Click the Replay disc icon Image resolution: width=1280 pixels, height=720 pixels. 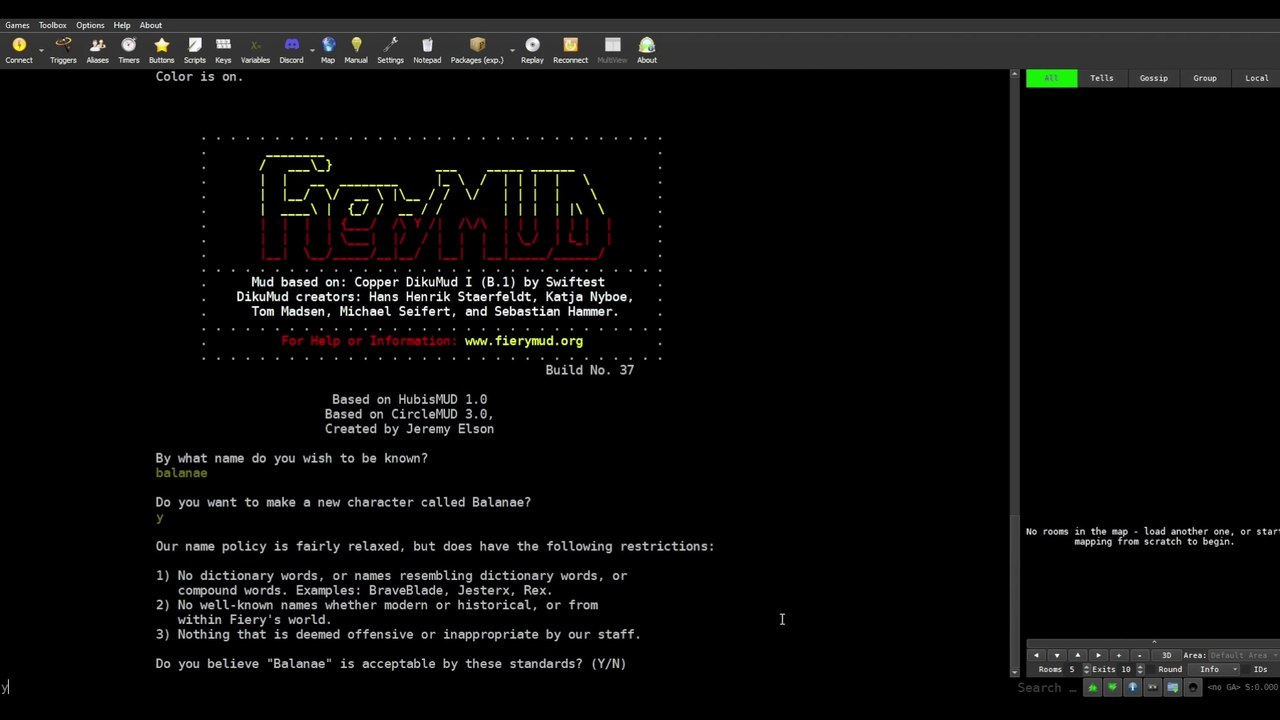pyautogui.click(x=532, y=50)
